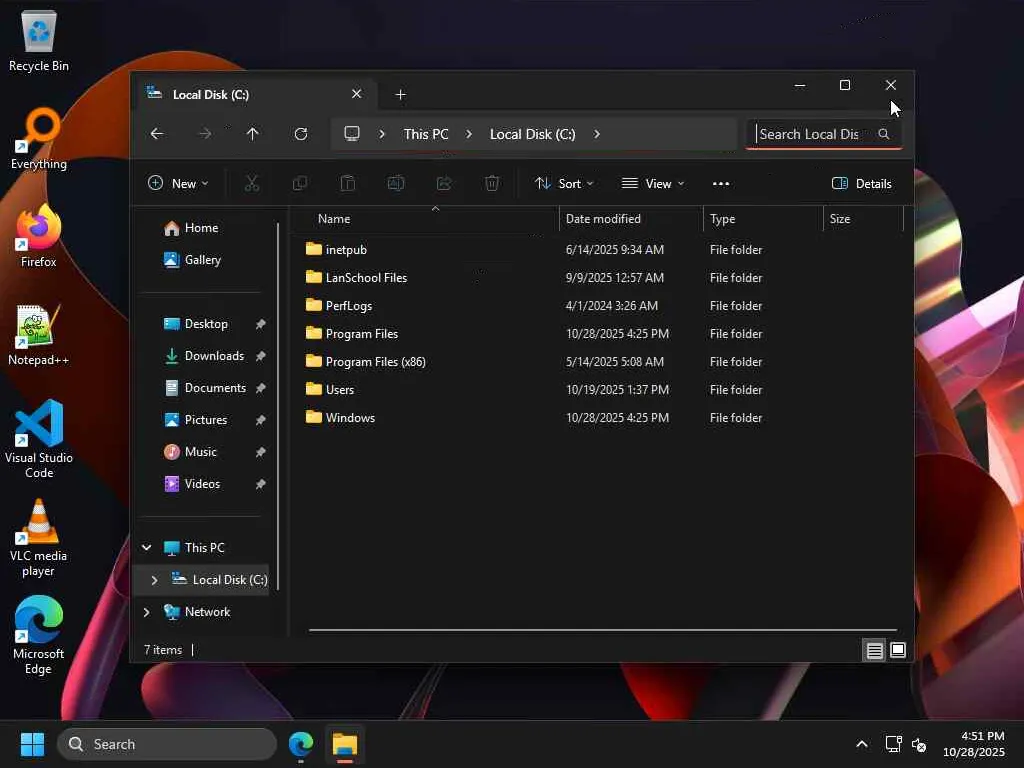Switch to details list view layout
This screenshot has height=768, width=1024.
click(874, 651)
